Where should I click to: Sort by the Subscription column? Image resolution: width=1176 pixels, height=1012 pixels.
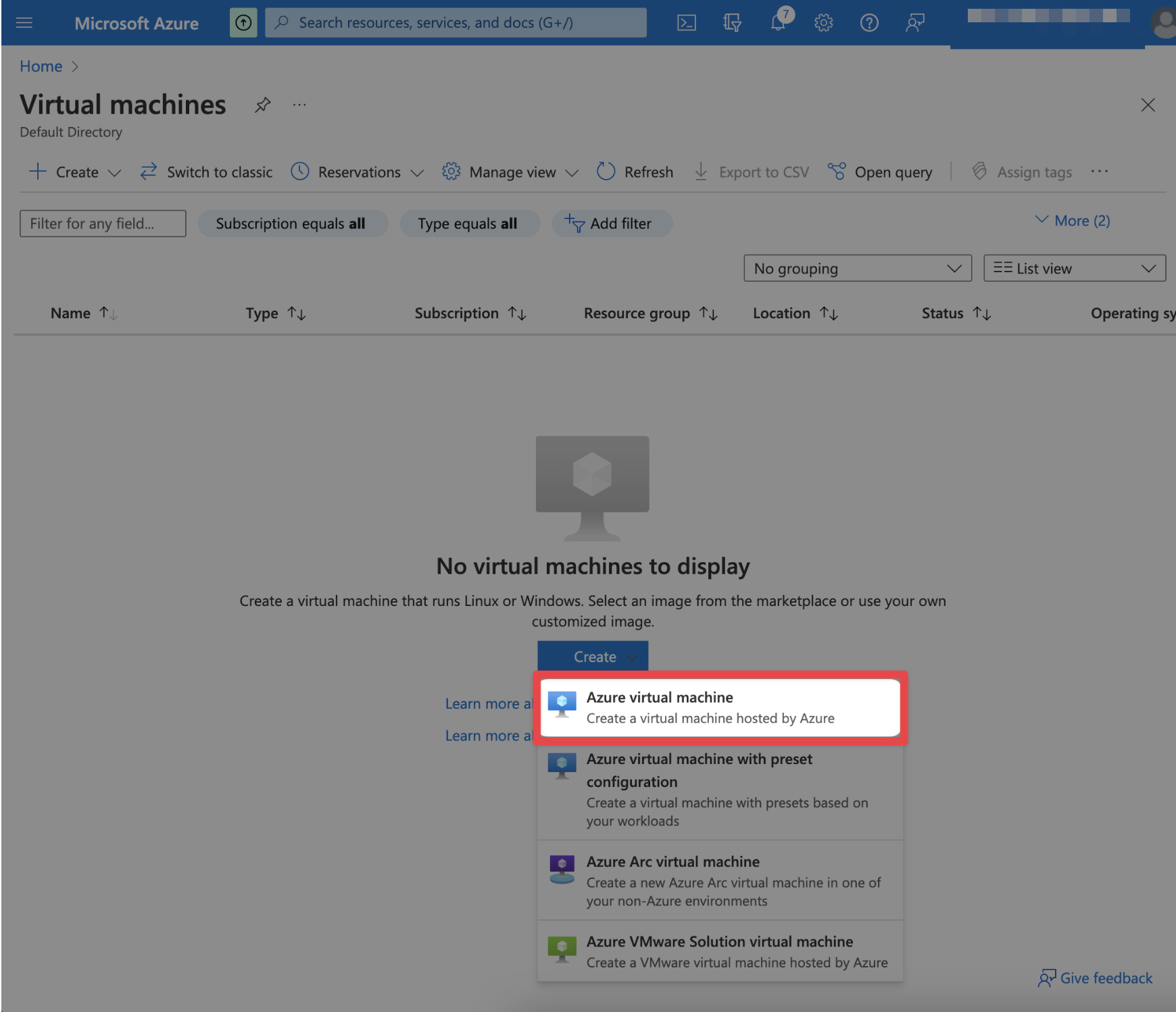click(470, 313)
